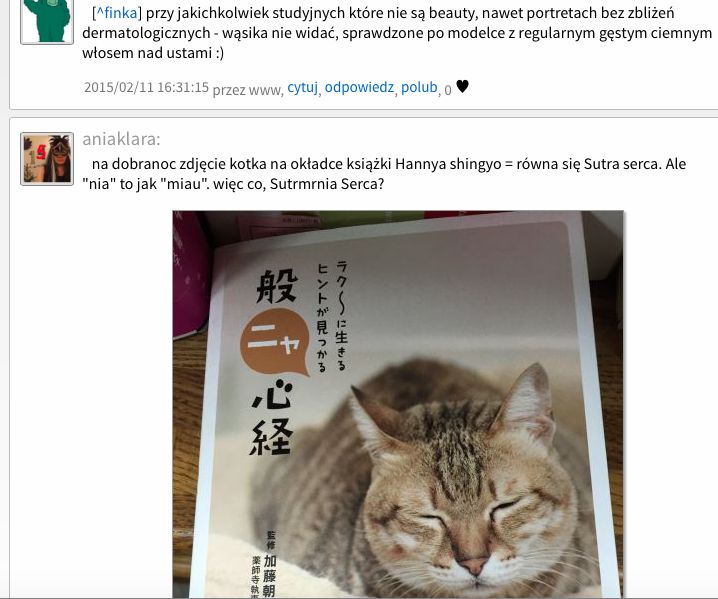Open the aniaklara username link
The height and width of the screenshot is (599, 718).
pyautogui.click(x=121, y=139)
